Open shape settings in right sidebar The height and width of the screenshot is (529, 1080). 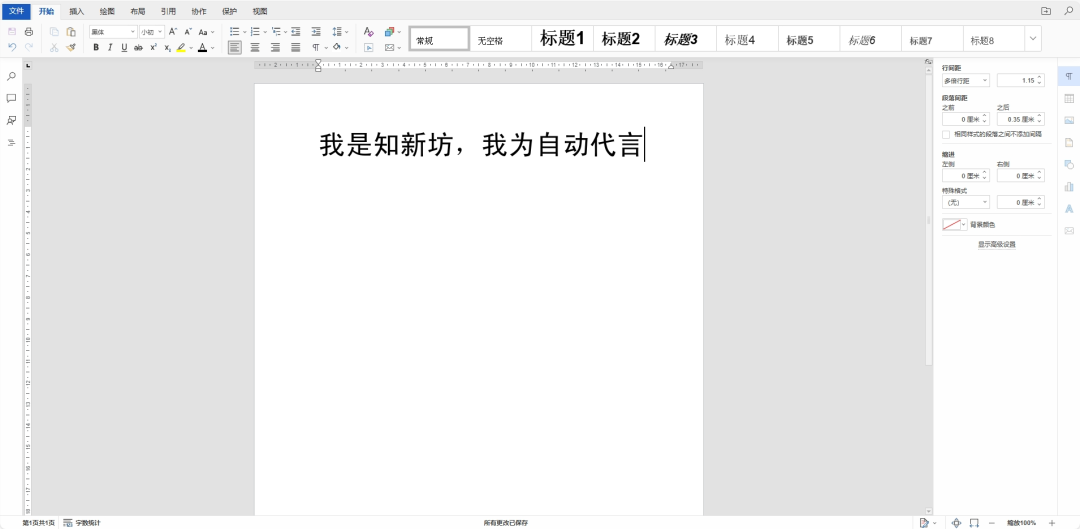pos(1069,165)
